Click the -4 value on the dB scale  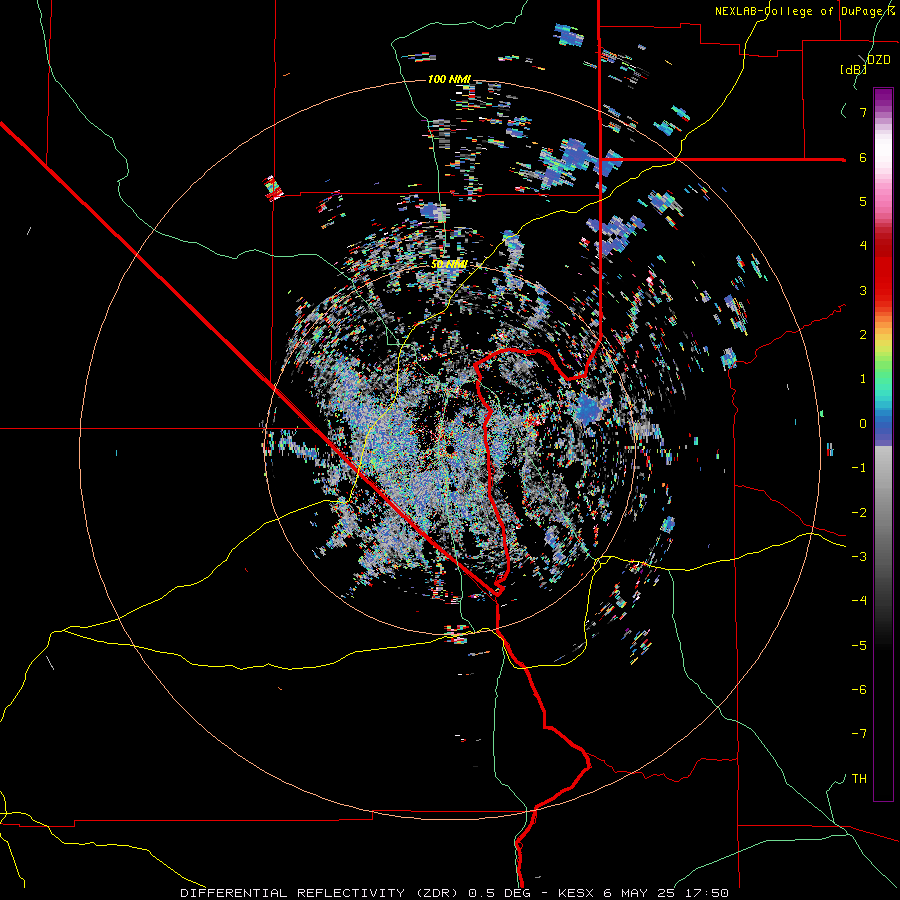pyautogui.click(x=859, y=601)
